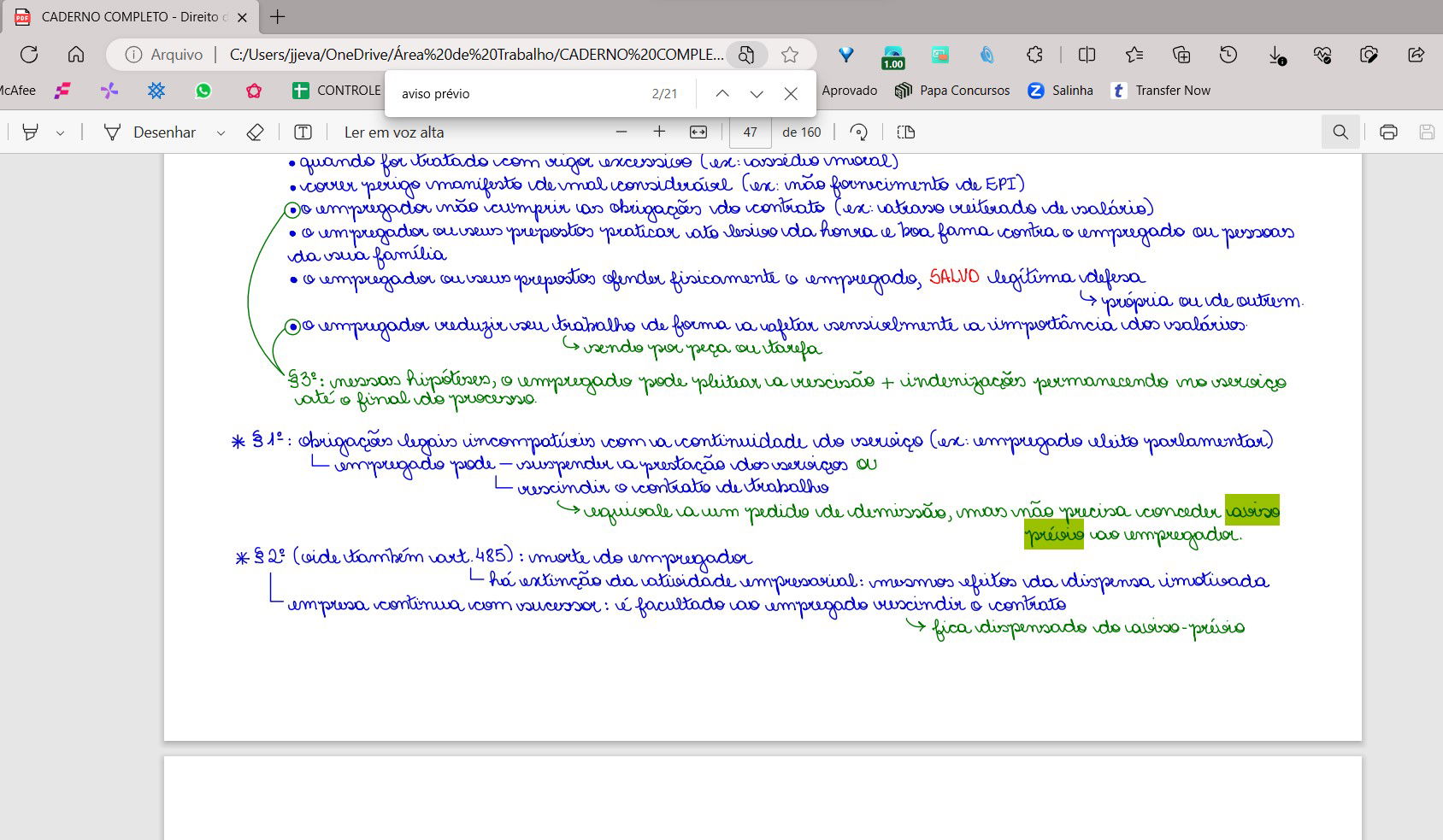
Task: Open the Papa Concursos bookmark
Action: point(951,91)
